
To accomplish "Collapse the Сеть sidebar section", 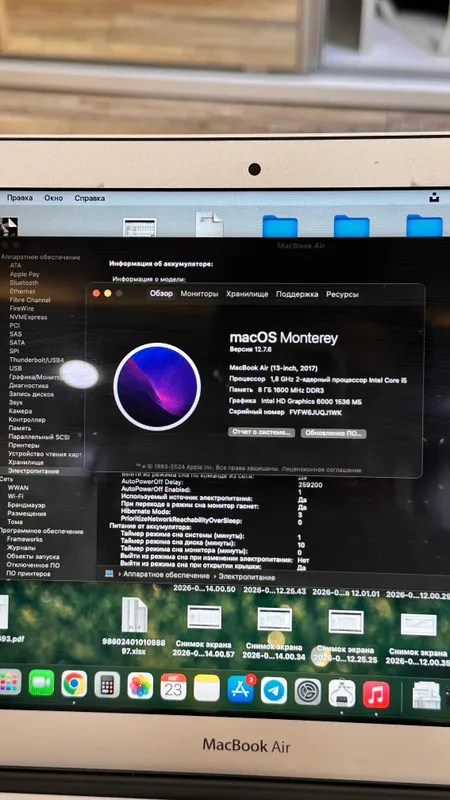I will click(7, 479).
